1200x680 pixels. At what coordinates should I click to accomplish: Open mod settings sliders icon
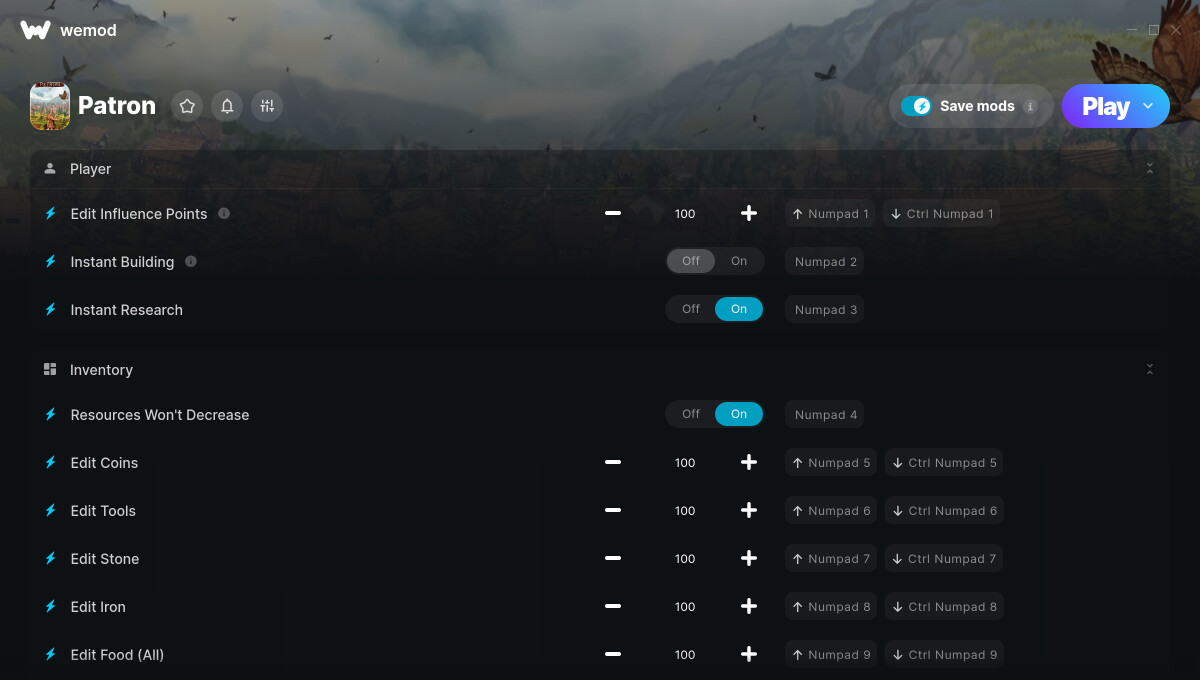[x=267, y=106]
